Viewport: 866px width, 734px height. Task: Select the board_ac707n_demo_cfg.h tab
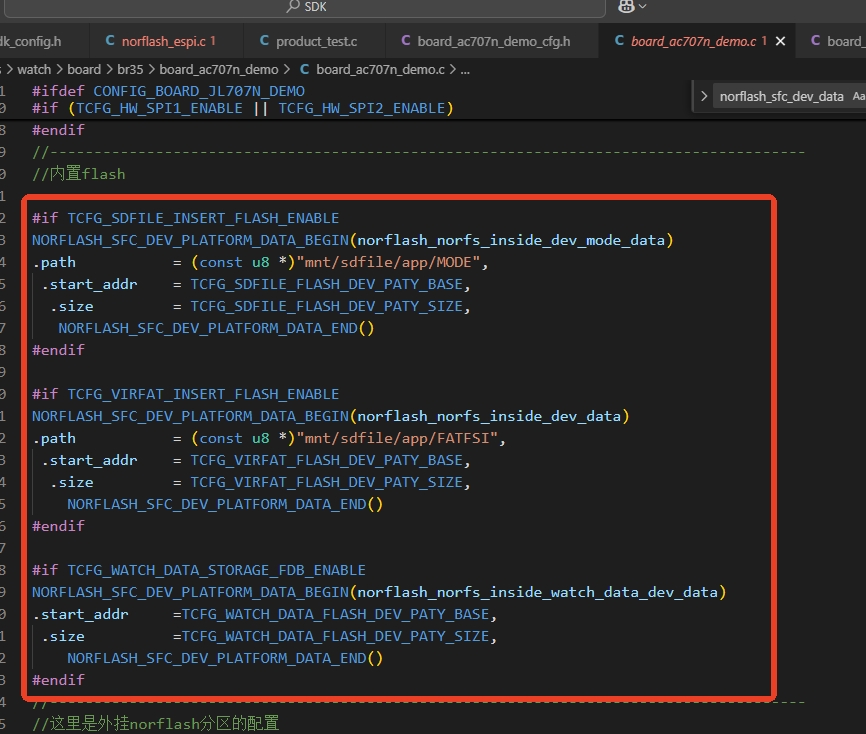pos(492,41)
